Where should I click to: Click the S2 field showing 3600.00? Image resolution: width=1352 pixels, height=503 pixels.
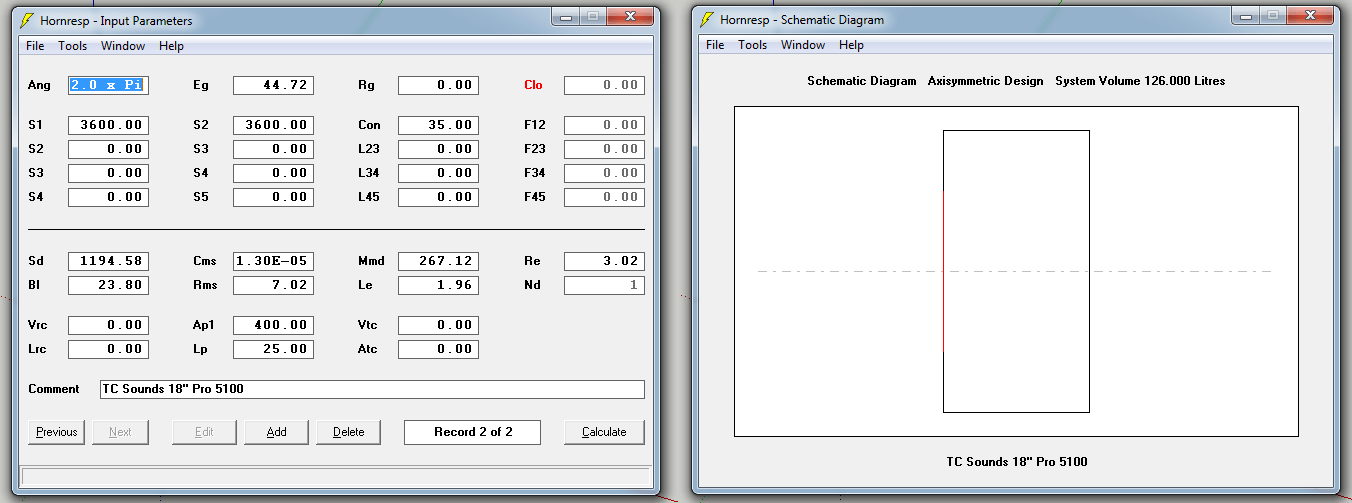pos(273,125)
